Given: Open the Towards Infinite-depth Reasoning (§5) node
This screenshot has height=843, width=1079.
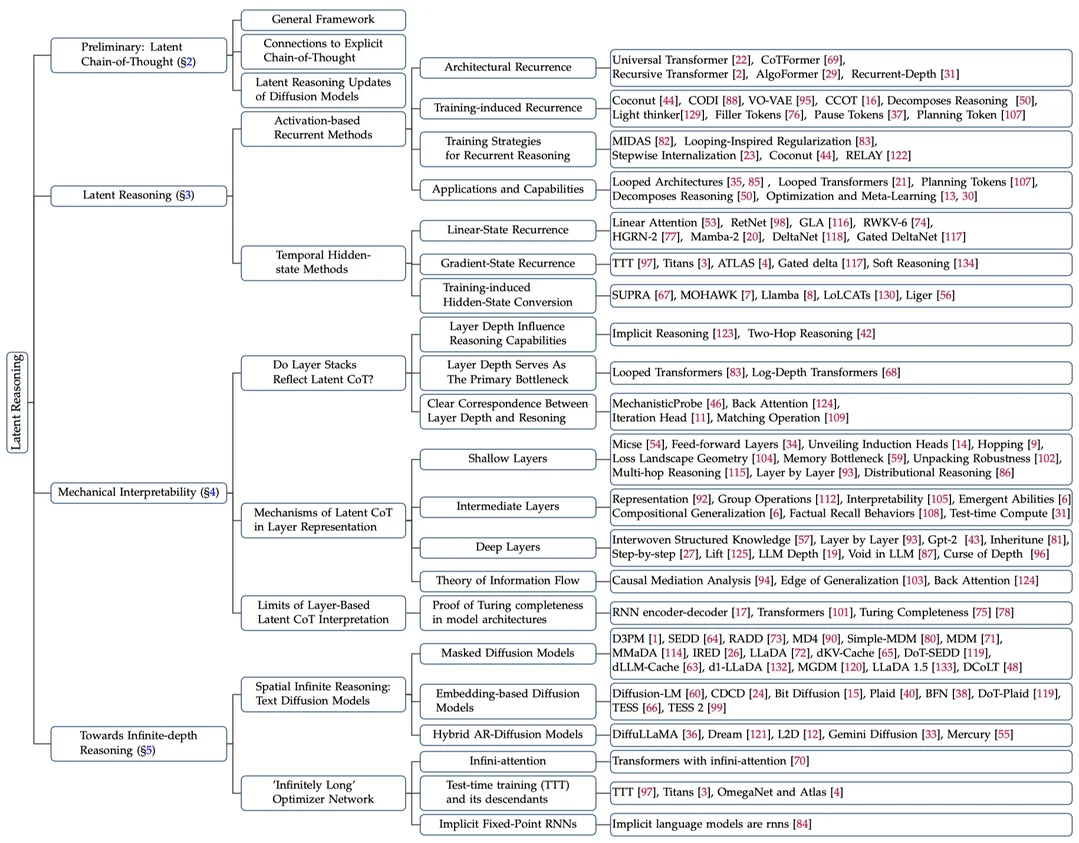Looking at the screenshot, I should 138,743.
